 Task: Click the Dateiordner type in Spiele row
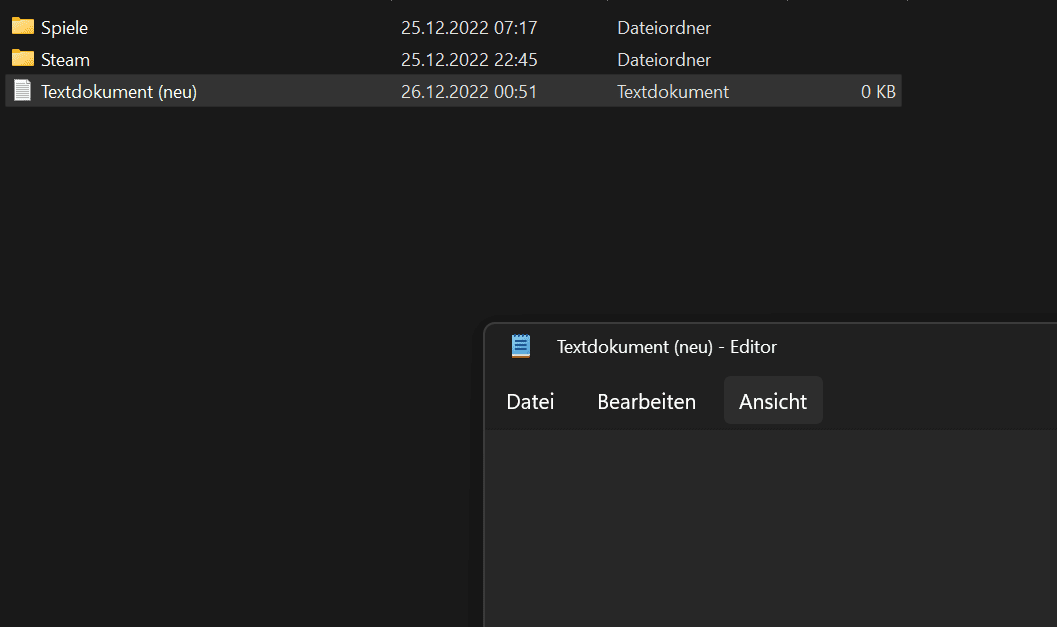pyautogui.click(x=664, y=28)
